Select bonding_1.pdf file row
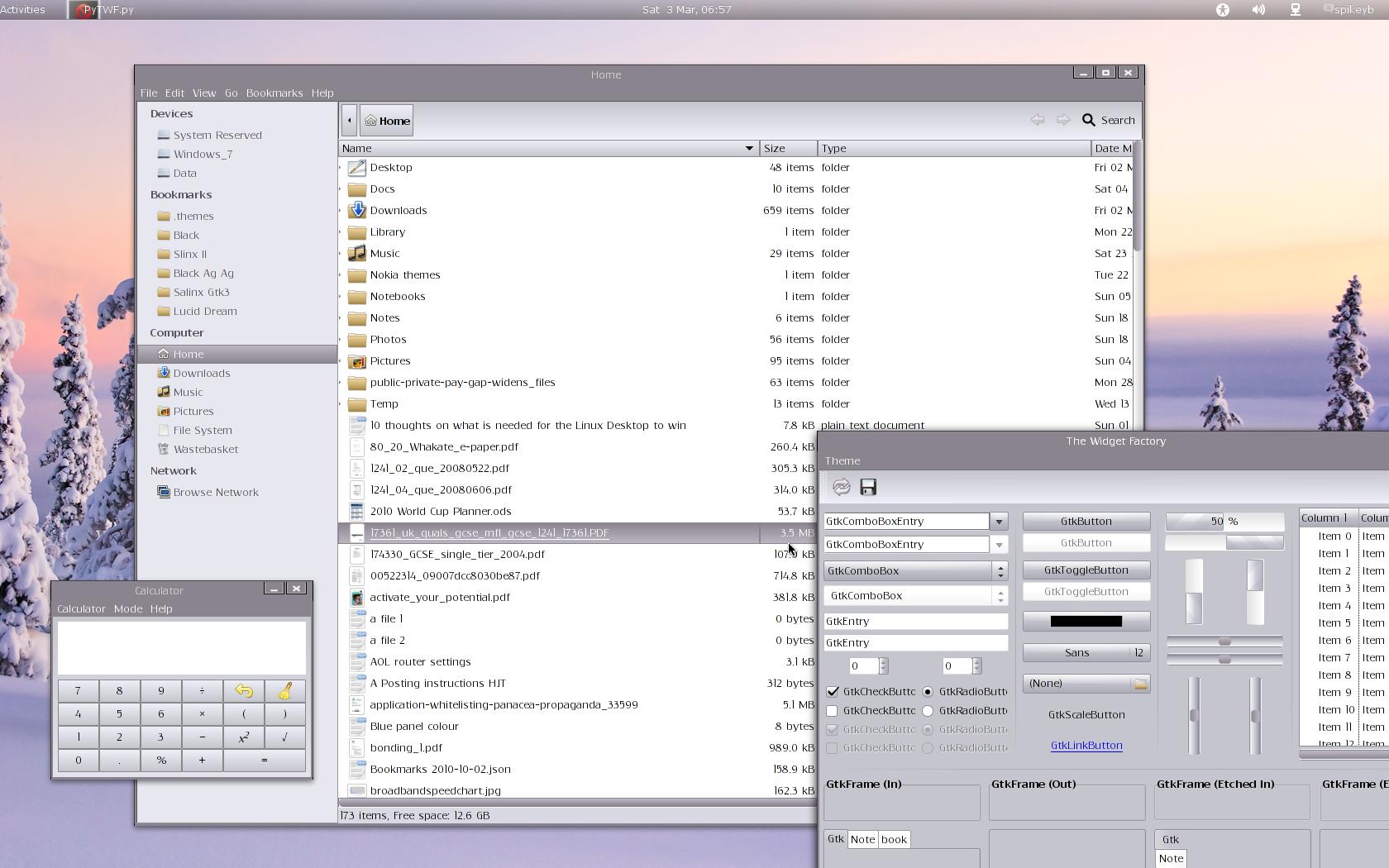1389x868 pixels. point(577,747)
